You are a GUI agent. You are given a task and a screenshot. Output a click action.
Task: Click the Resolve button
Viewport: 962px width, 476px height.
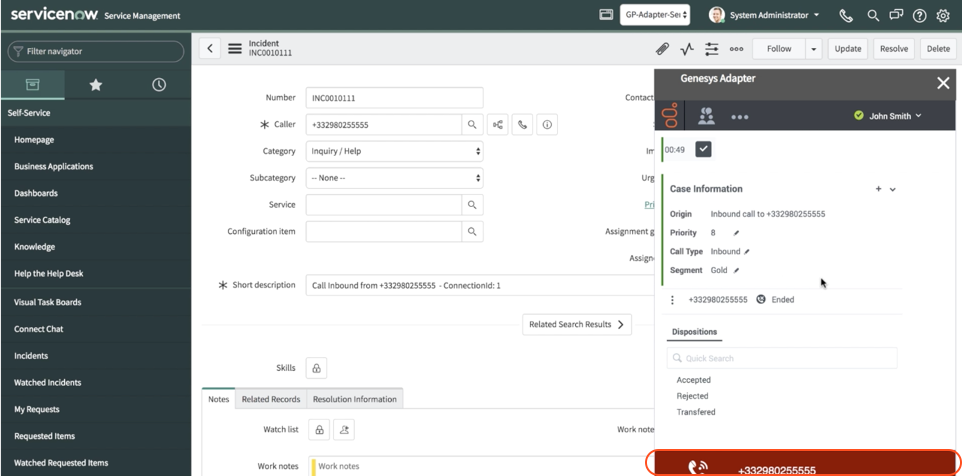coord(894,48)
